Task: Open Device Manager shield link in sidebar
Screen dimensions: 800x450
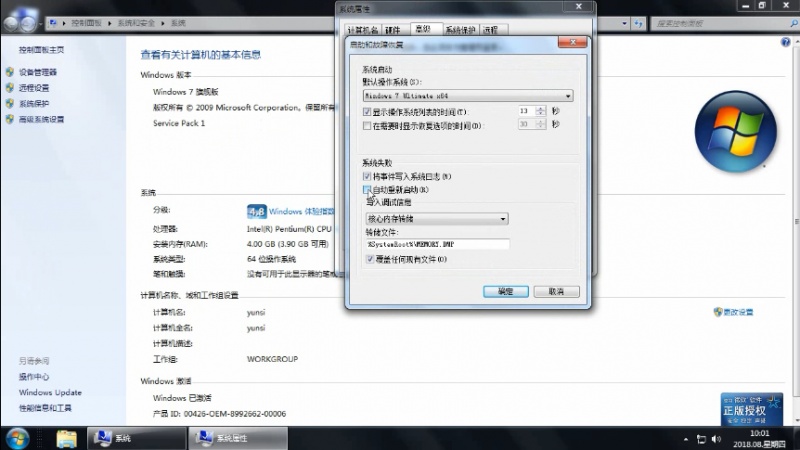Action: pos(37,72)
